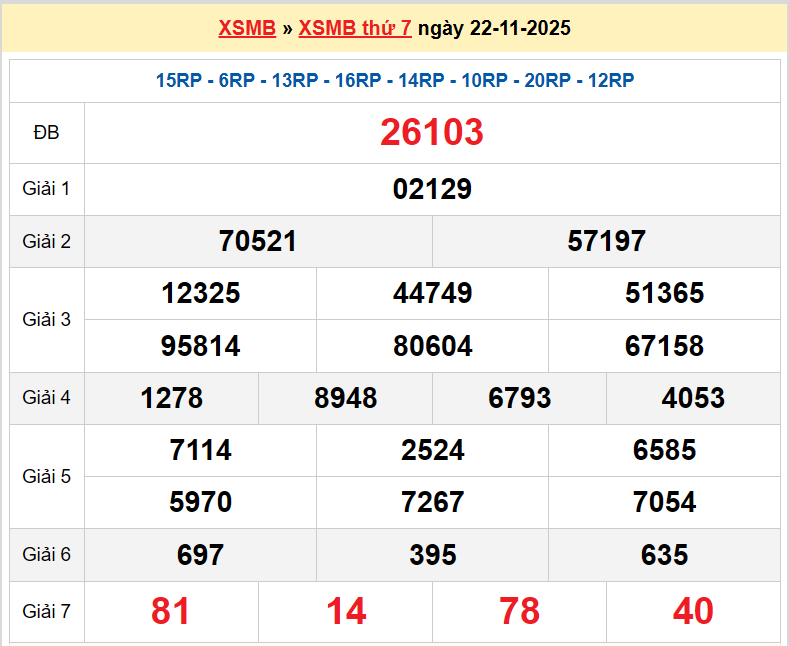Viewport: 789px width, 646px height.
Task: Click the Giải 2 number 70521
Action: point(258,241)
